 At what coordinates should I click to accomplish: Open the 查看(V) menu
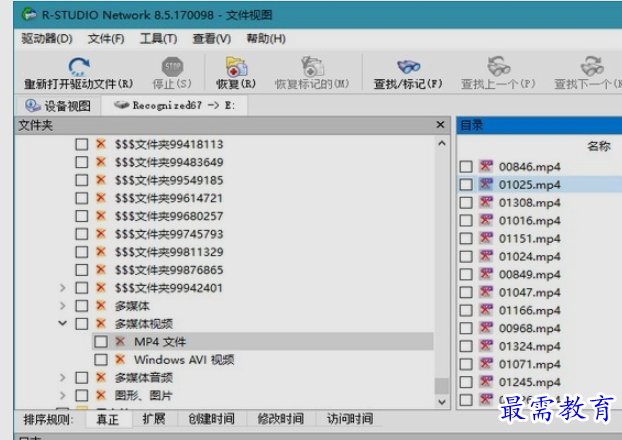(x=211, y=38)
